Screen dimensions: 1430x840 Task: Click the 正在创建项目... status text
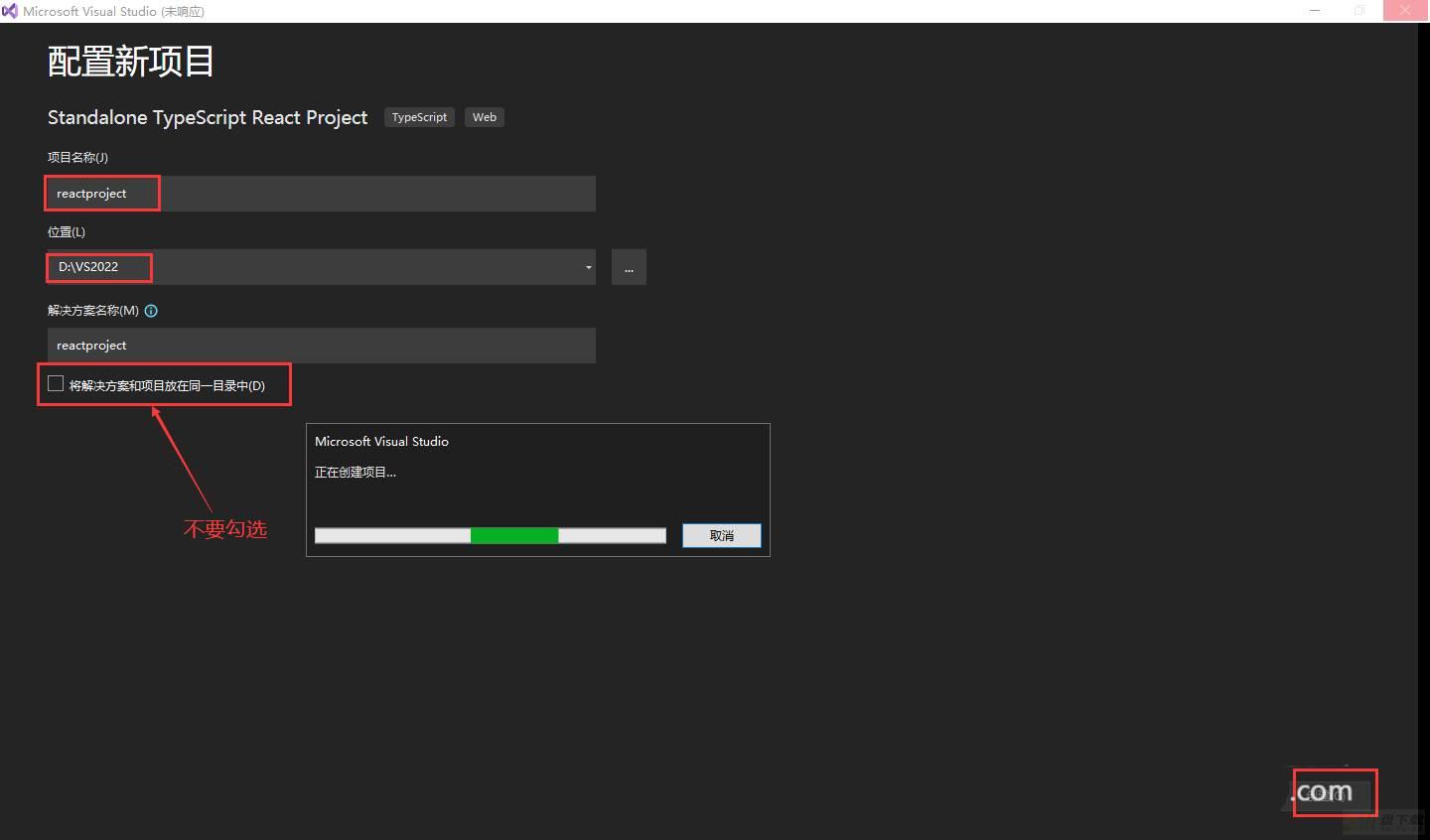[356, 473]
